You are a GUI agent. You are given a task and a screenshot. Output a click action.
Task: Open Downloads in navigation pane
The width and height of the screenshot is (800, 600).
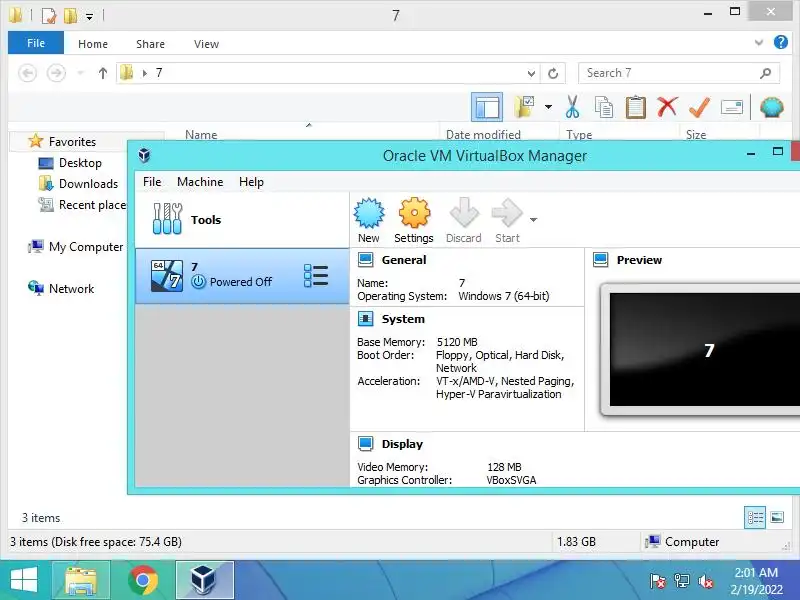[79, 184]
